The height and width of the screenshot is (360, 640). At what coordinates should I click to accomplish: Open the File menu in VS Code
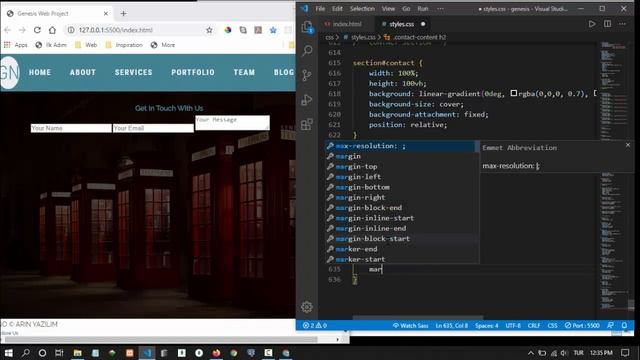[x=320, y=9]
